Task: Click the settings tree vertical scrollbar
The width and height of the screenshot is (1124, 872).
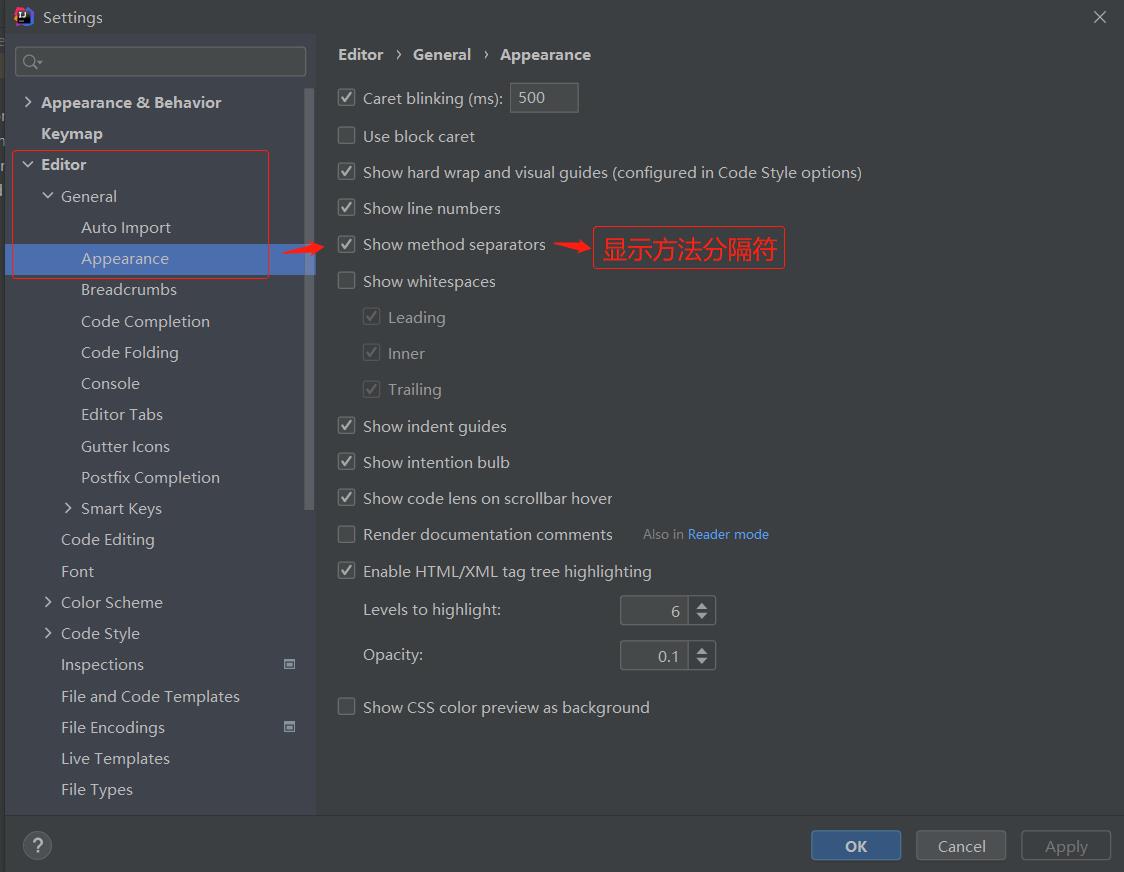Action: pos(309,299)
